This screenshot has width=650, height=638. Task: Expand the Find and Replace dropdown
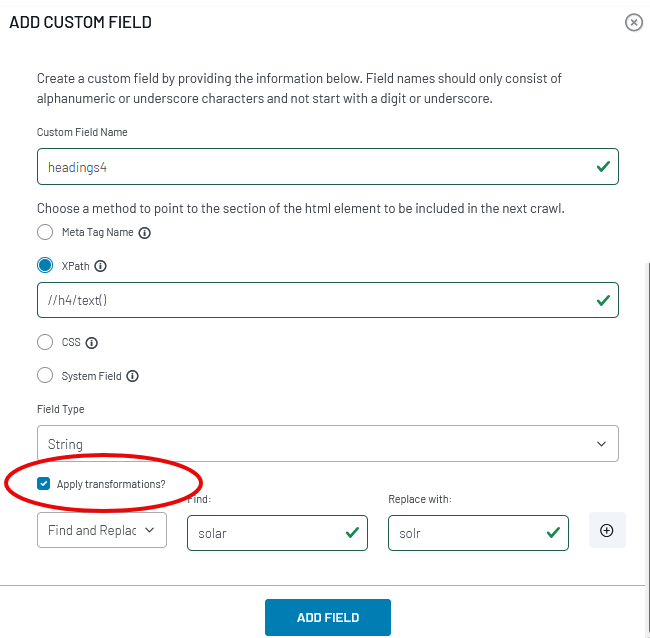102,530
